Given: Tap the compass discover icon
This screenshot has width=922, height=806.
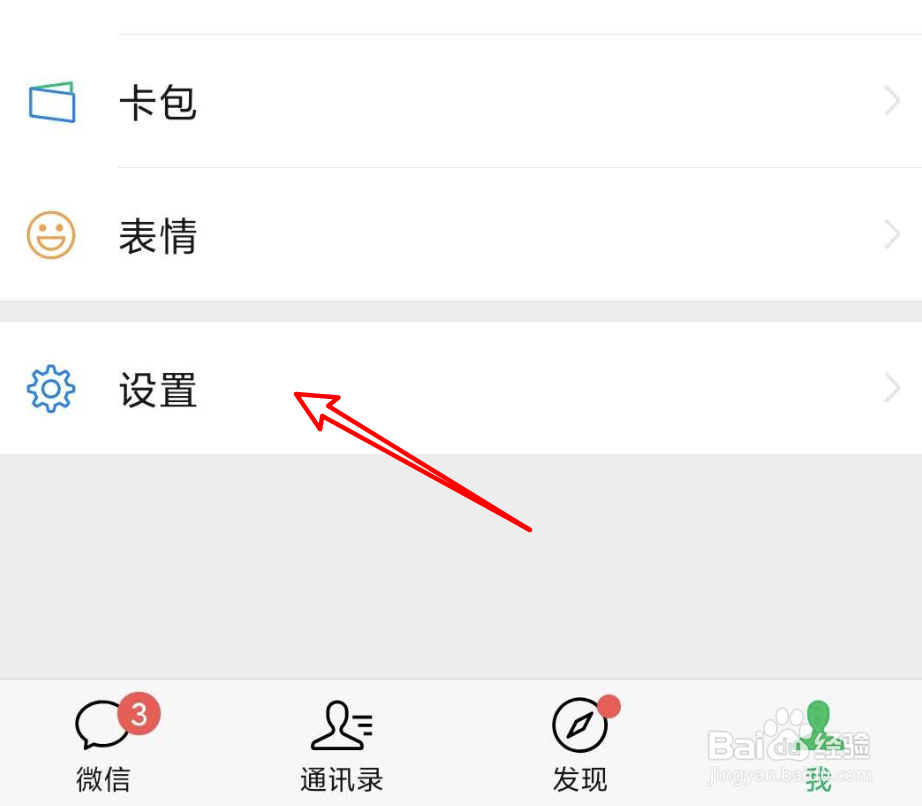Looking at the screenshot, I should tap(580, 725).
